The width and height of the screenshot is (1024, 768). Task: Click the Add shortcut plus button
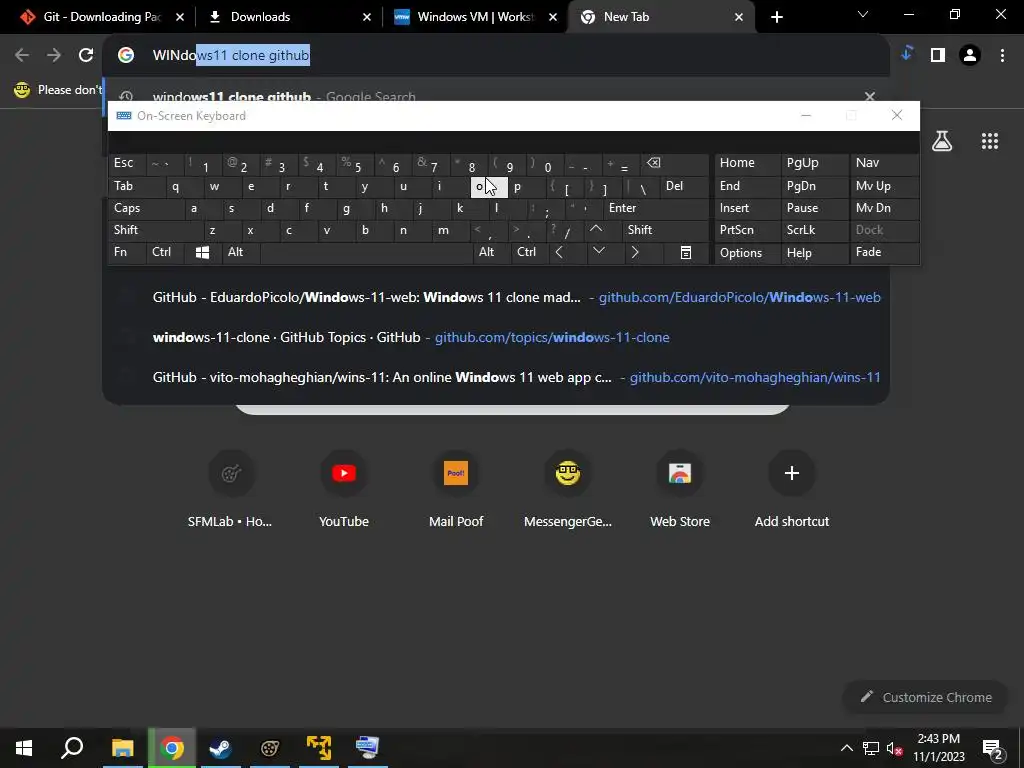tap(792, 473)
